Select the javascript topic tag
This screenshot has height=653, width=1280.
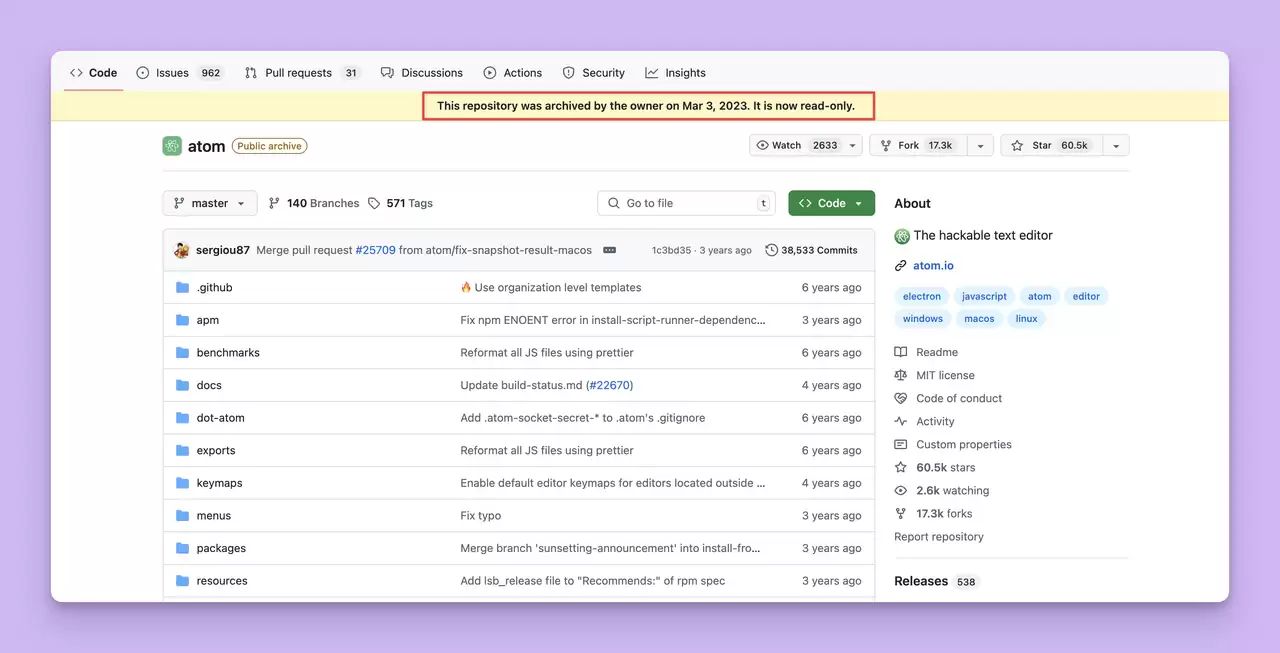point(984,296)
